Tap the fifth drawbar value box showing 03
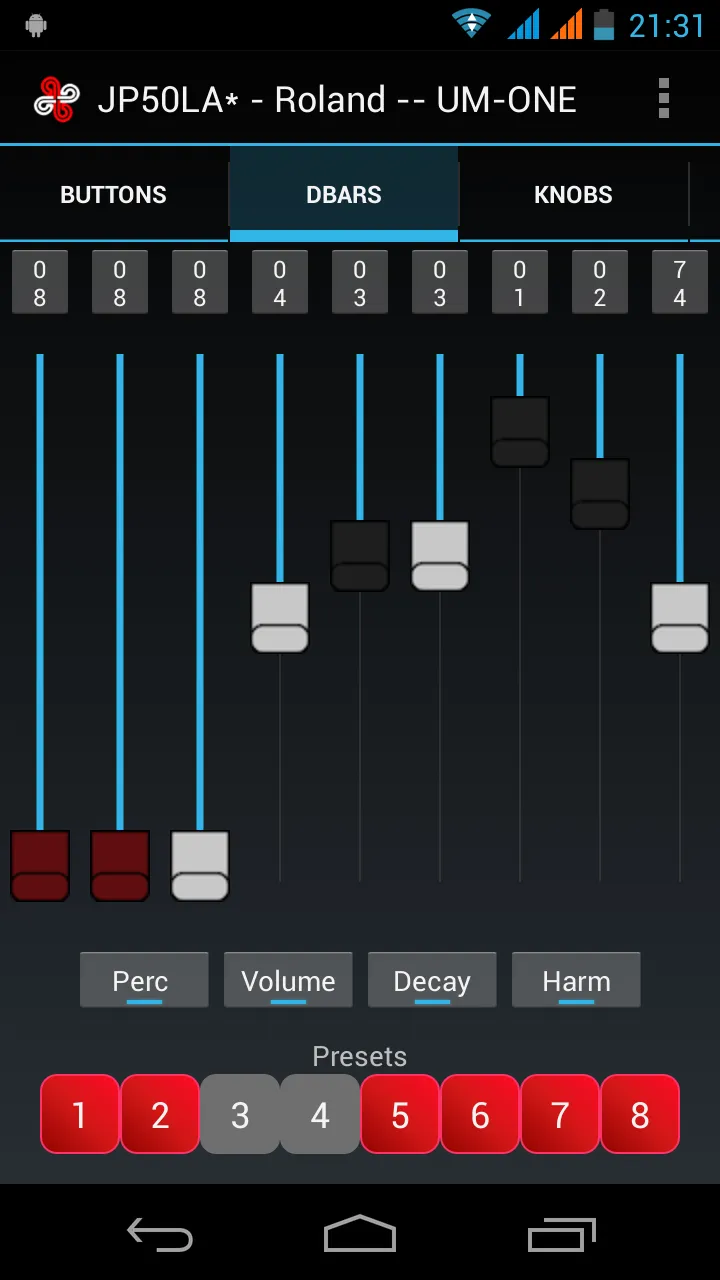The image size is (720, 1280). (x=360, y=283)
